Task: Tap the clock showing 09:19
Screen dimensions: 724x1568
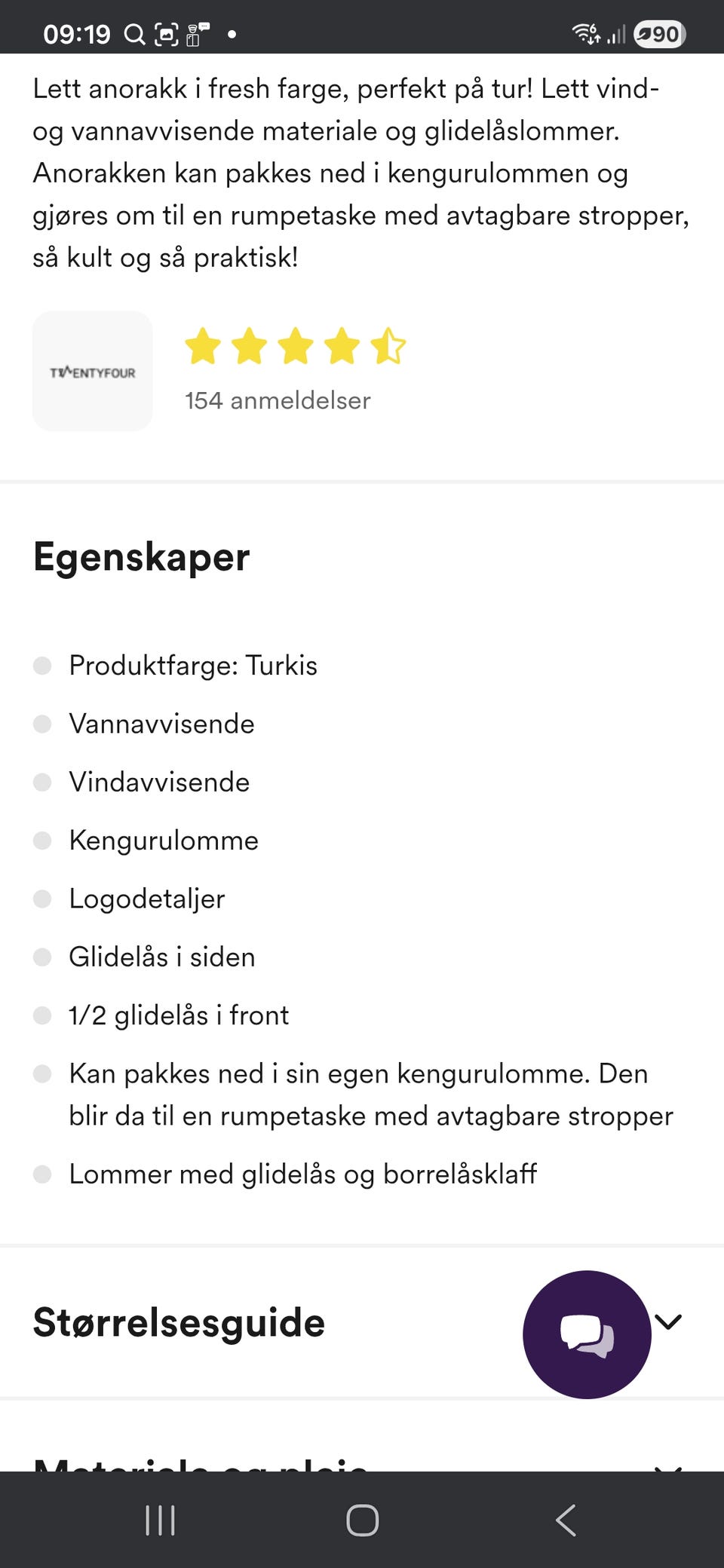Action: [77, 33]
